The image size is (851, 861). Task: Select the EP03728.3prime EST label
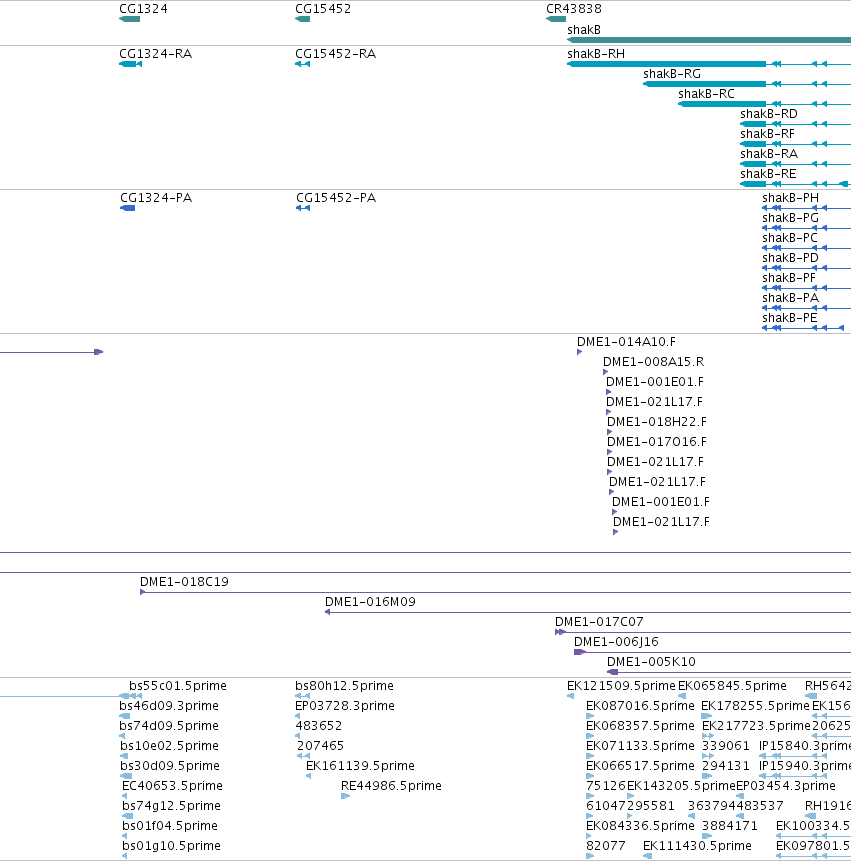345,706
